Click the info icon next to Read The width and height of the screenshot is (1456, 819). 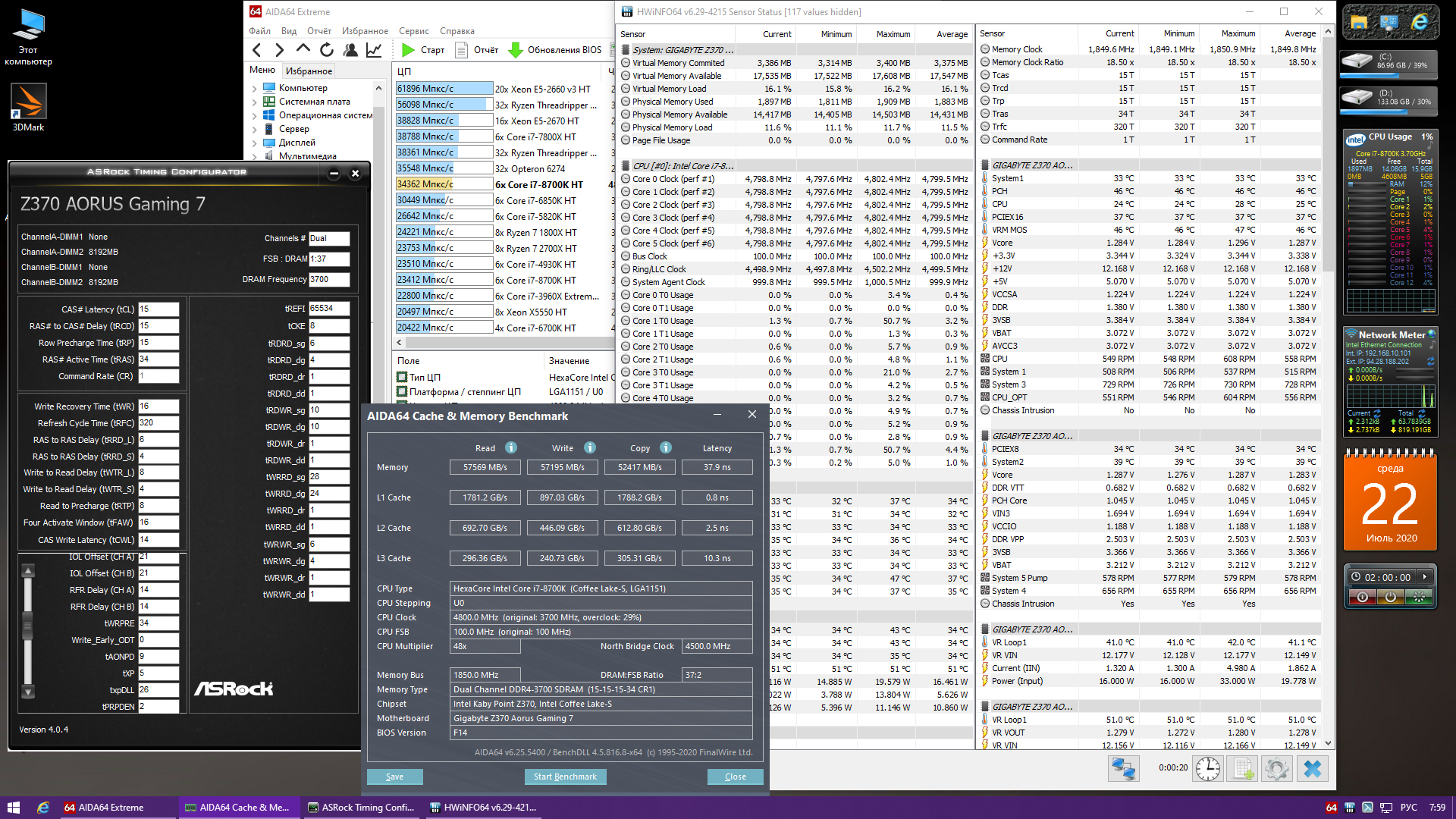(x=511, y=447)
